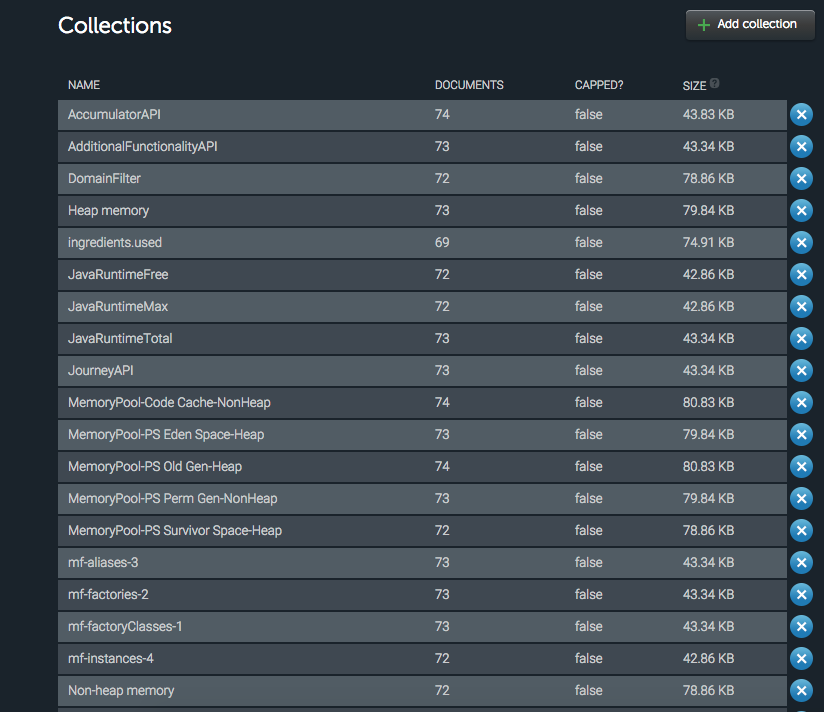Click size 80.83 KB in MemoryPool-Code Cache-NonHeap row
Image resolution: width=824 pixels, height=712 pixels.
708,403
